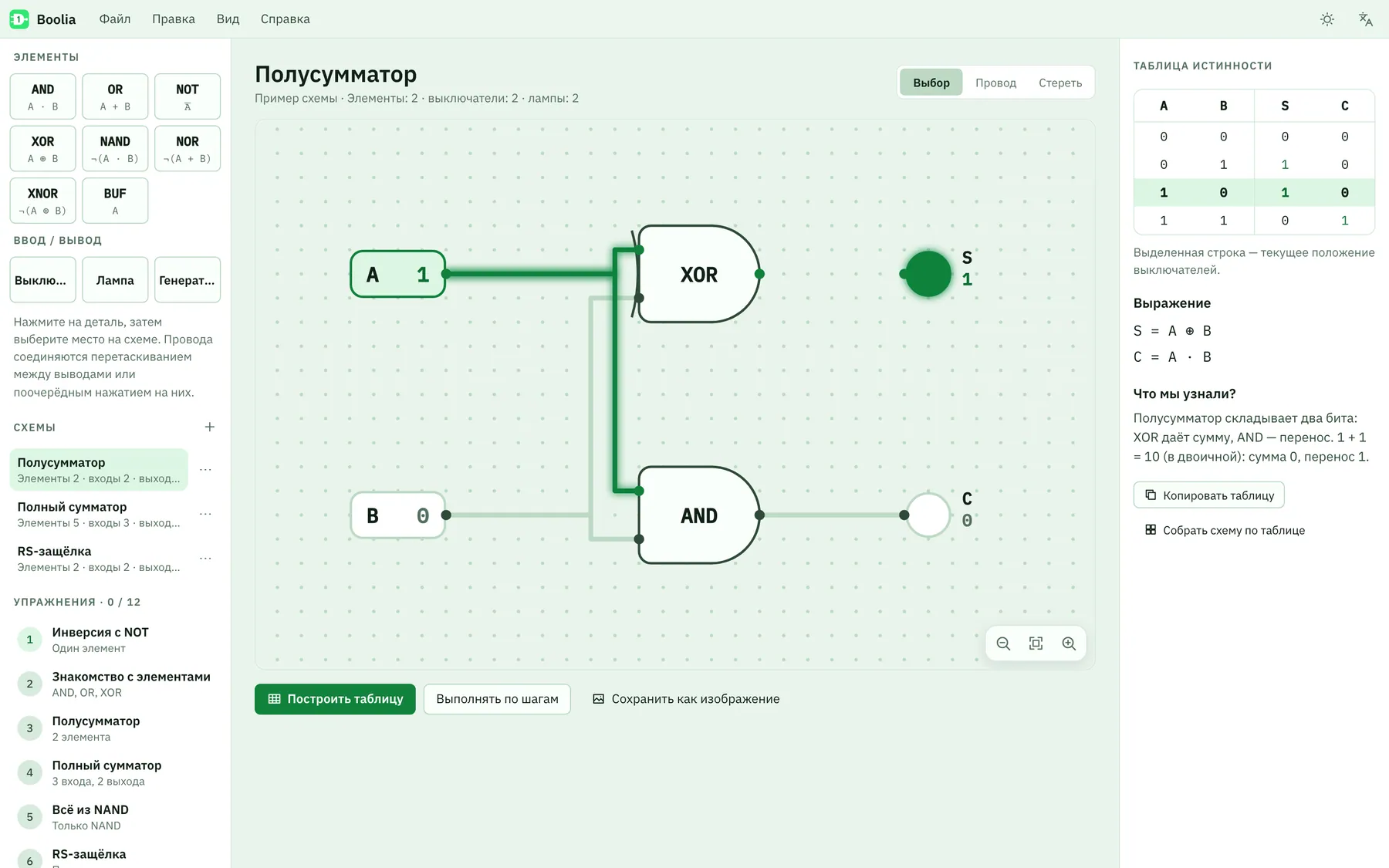The image size is (1389, 868).
Task: Open the Файл menu
Action: [x=115, y=19]
